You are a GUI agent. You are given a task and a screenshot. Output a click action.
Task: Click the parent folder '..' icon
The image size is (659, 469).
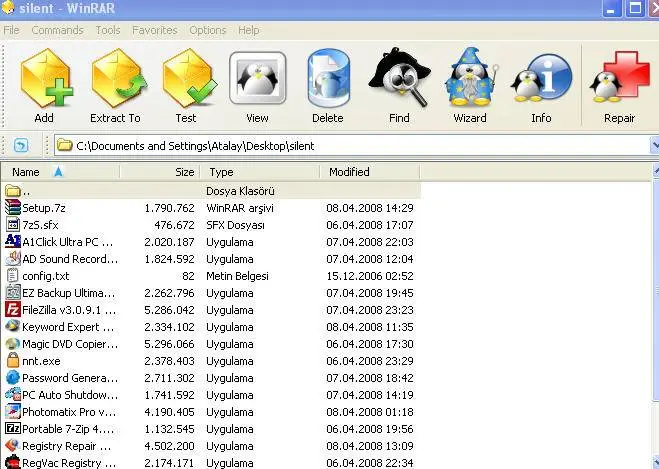pos(13,191)
